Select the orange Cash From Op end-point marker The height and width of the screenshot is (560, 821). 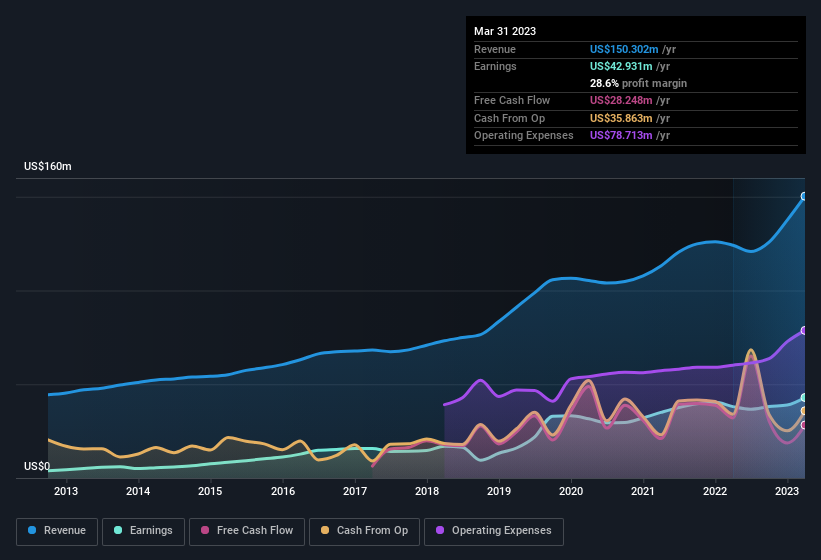804,411
